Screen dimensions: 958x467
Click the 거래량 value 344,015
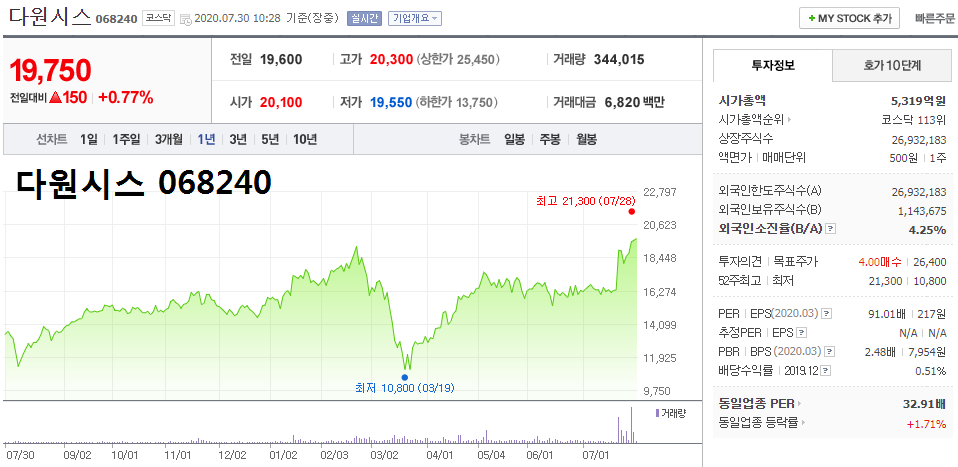[x=619, y=60]
